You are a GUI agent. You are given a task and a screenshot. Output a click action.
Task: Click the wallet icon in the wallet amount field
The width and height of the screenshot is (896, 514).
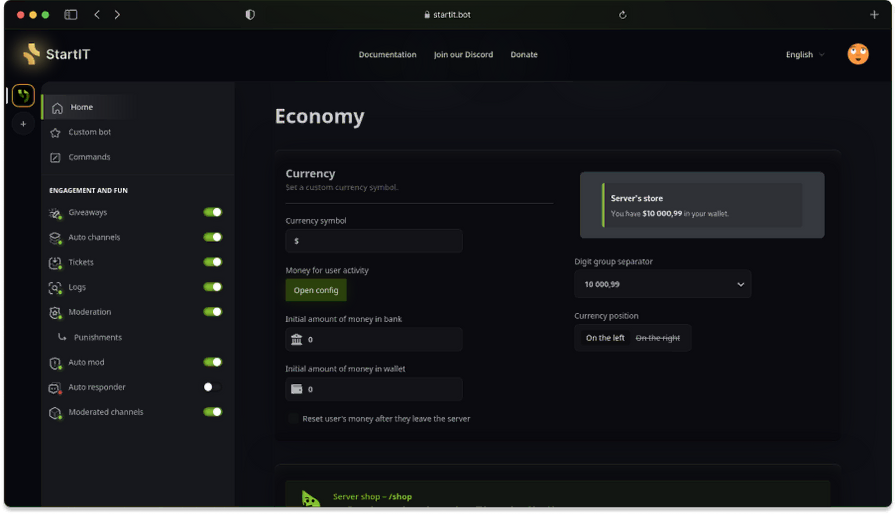297,389
